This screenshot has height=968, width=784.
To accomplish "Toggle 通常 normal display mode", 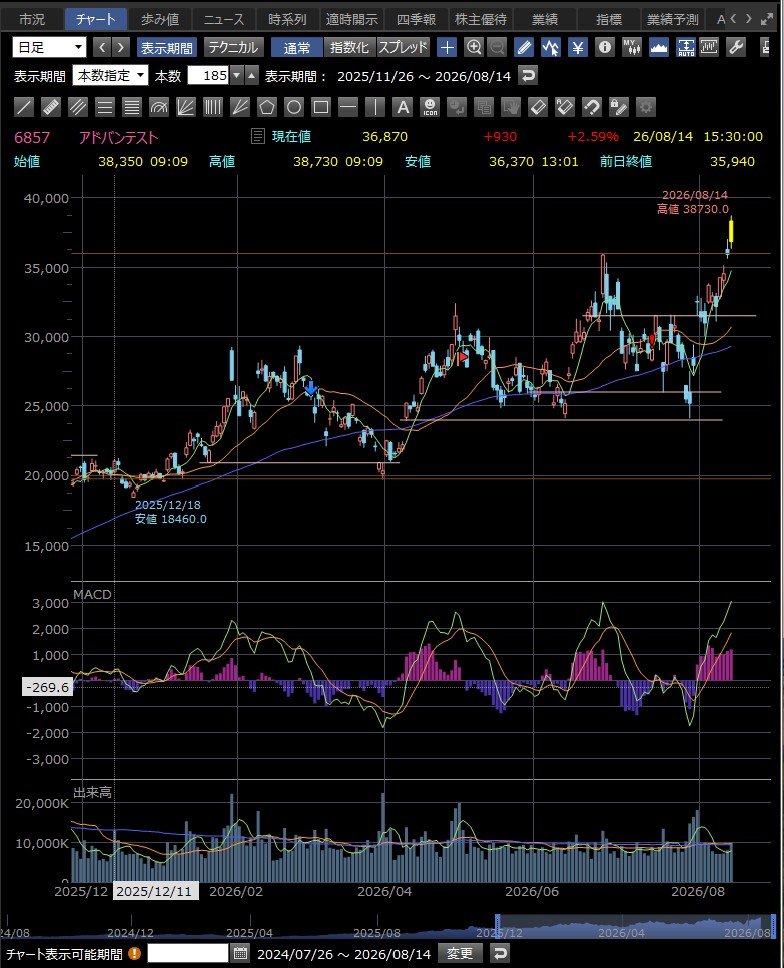I will 296,47.
